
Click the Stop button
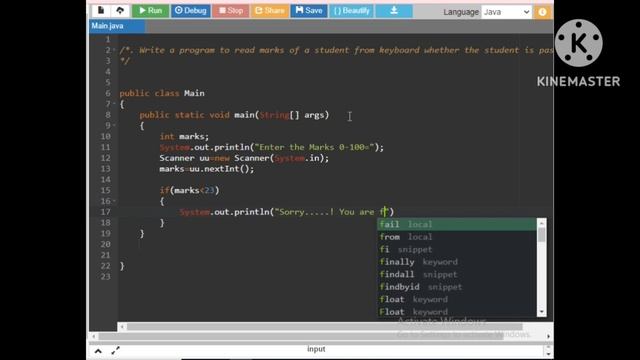tap(231, 11)
